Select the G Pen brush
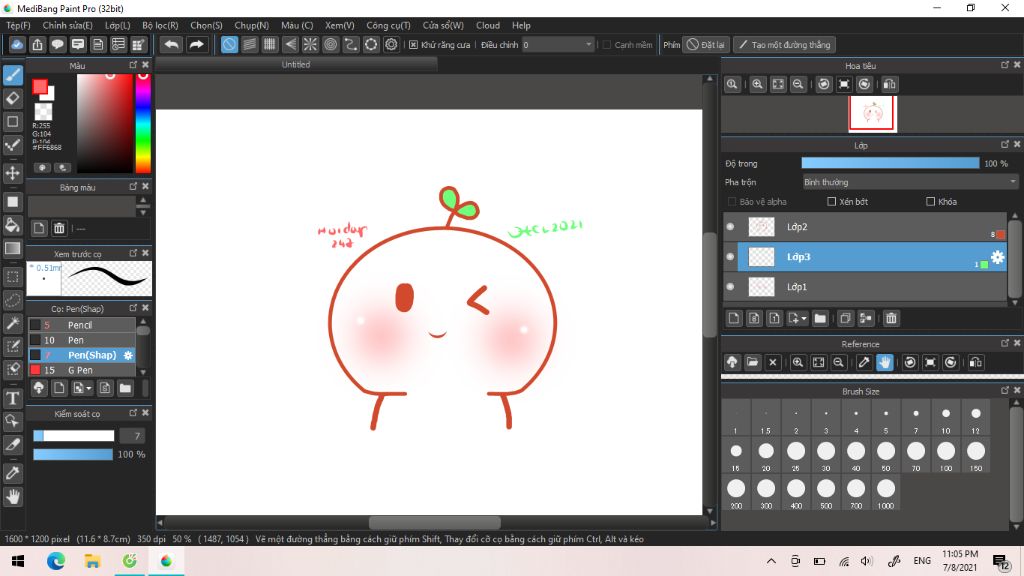The width and height of the screenshot is (1024, 576). coord(82,370)
